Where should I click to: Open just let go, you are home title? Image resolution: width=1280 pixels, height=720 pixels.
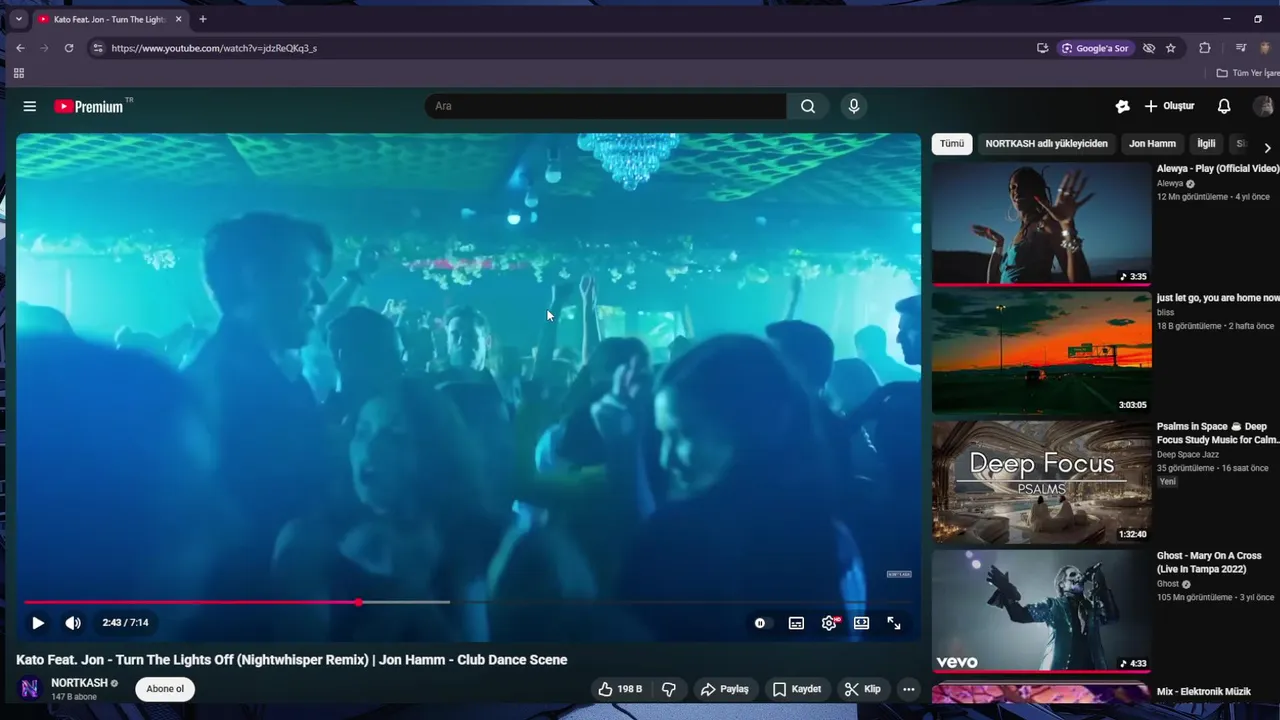(x=1218, y=298)
